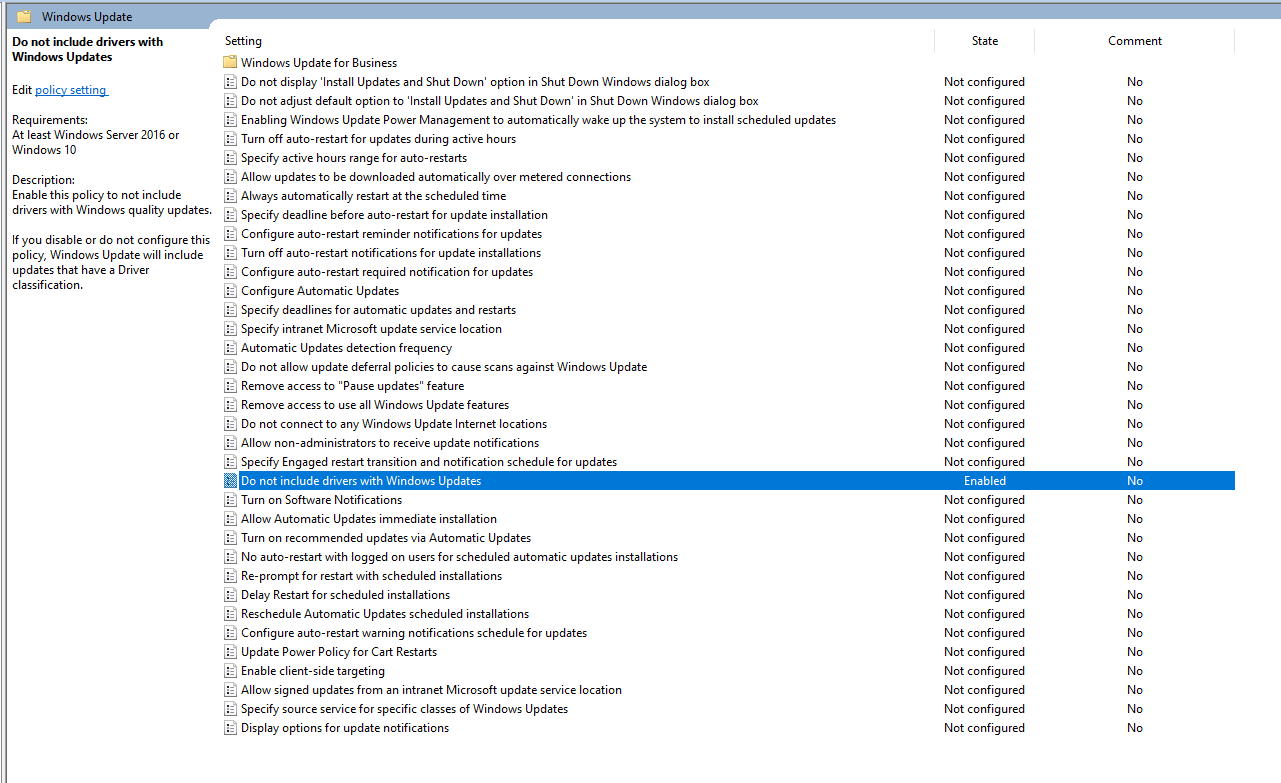
Task: Click the icon for 'Turn on Software Notifications'
Action: [x=230, y=500]
